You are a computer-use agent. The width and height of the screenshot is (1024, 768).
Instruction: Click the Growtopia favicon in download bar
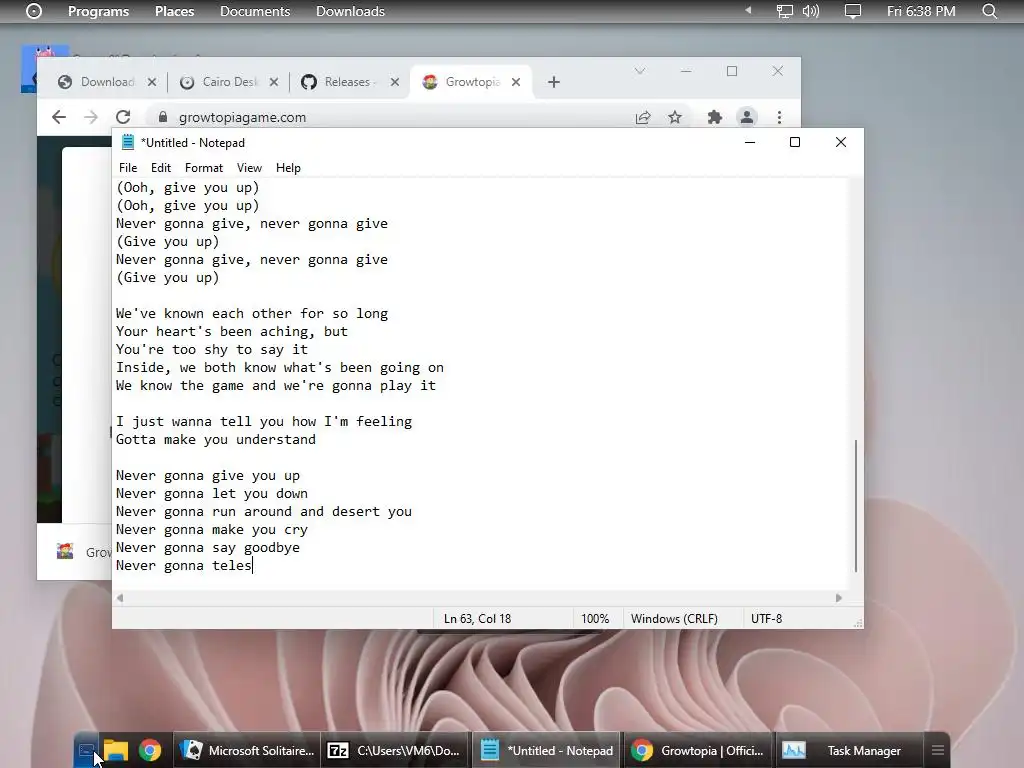[x=65, y=552]
